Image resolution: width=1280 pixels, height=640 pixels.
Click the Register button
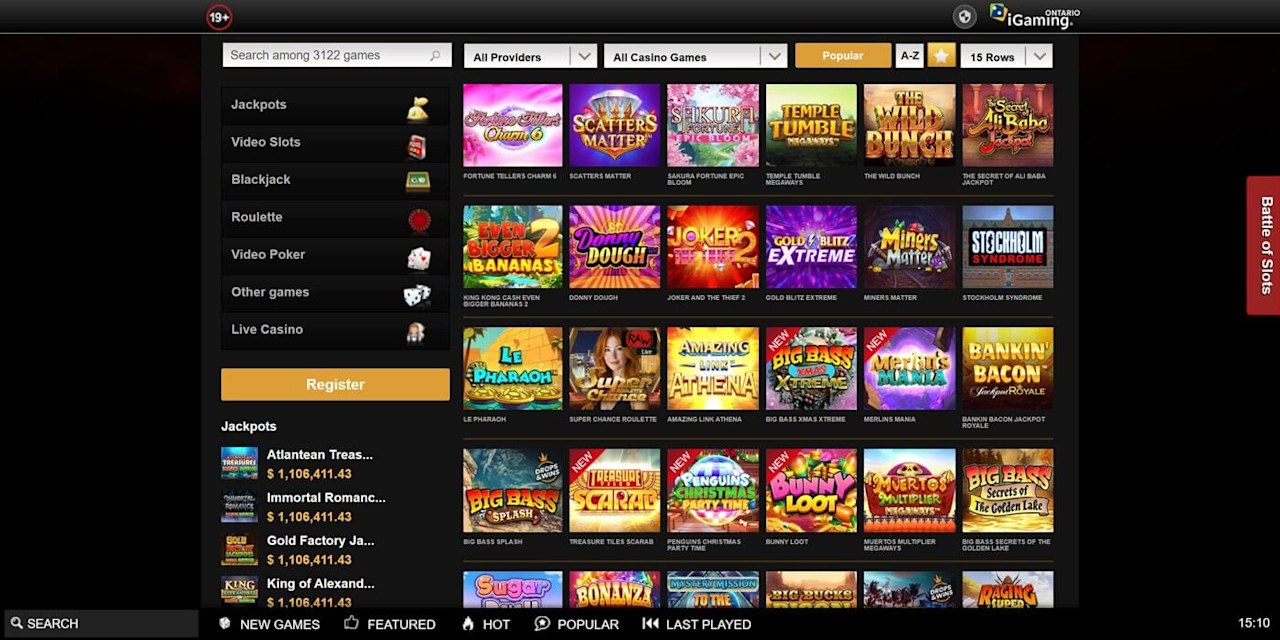click(335, 384)
